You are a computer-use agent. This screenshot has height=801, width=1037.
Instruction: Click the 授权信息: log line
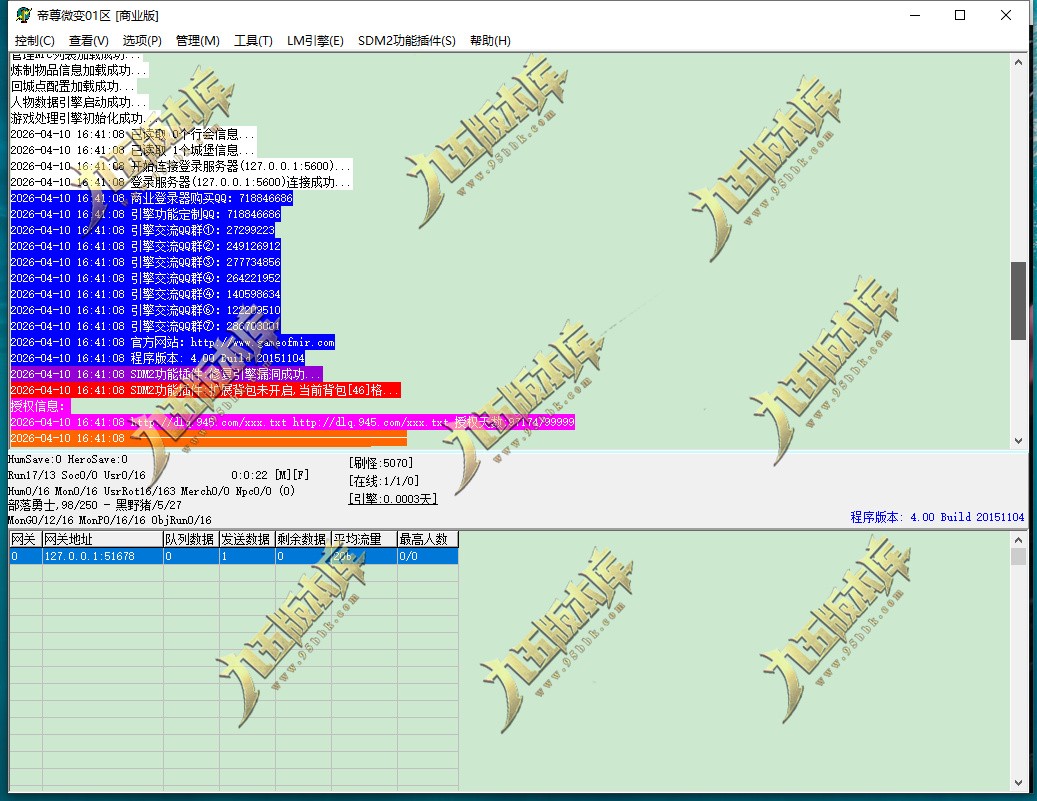click(40, 406)
